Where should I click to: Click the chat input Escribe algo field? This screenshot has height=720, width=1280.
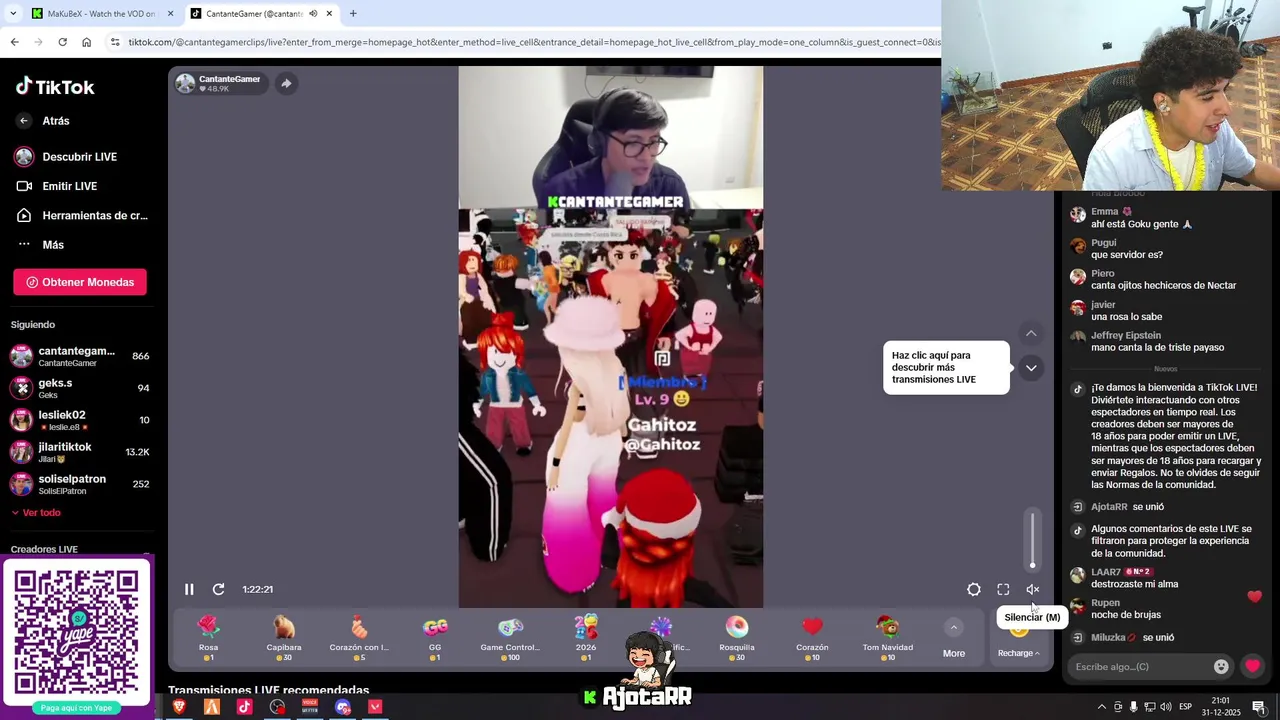coord(1140,667)
